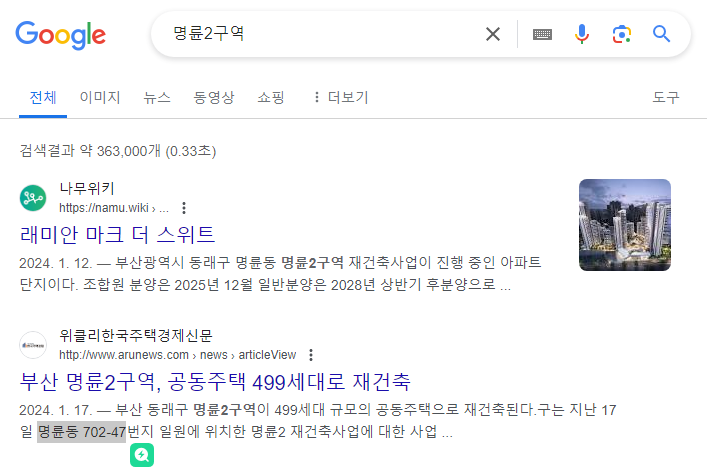Click the arunews snippet dated 2024. 1. 17.
This screenshot has height=473, width=707.
[x=318, y=421]
